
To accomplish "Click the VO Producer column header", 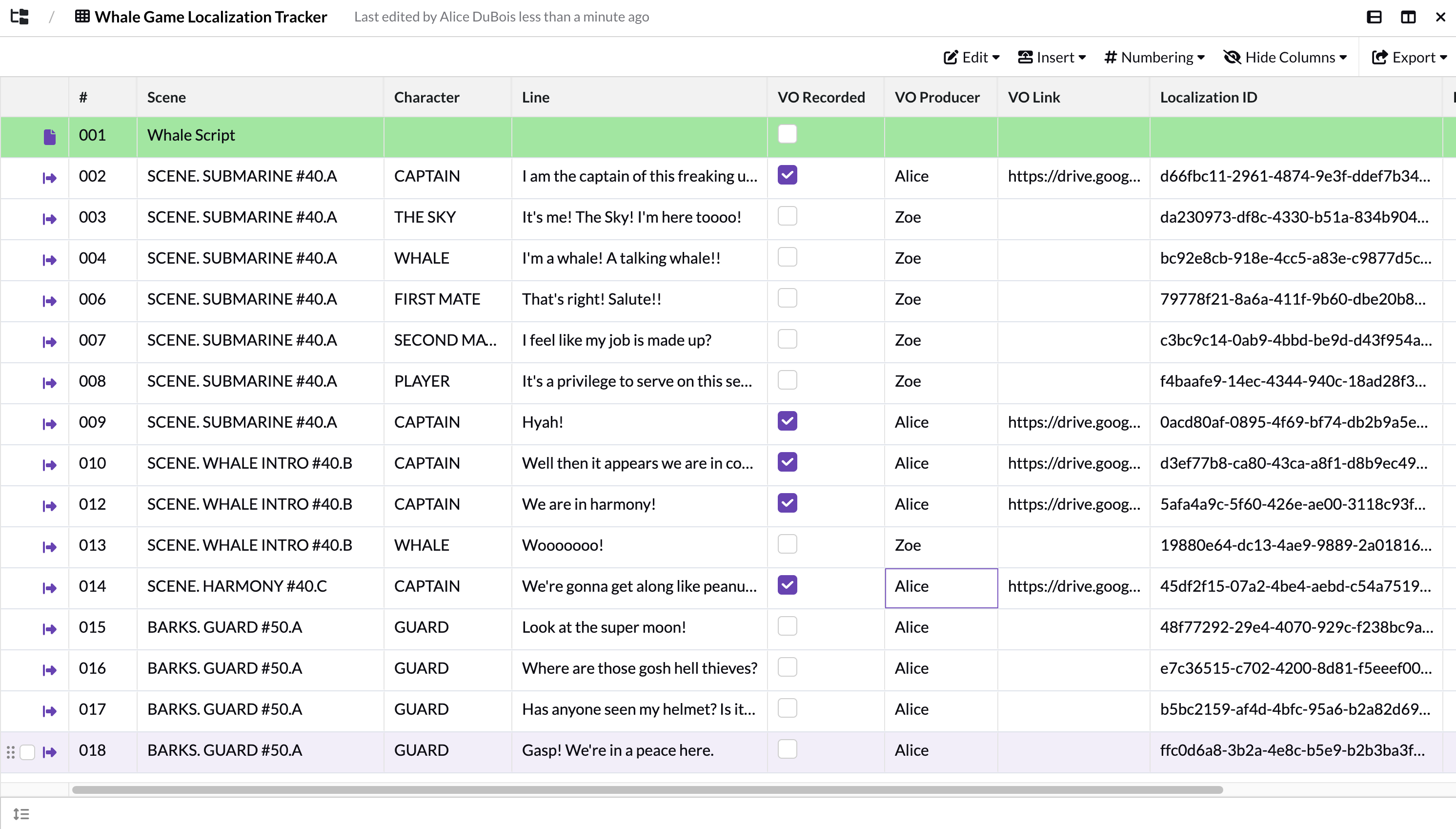I will (941, 97).
